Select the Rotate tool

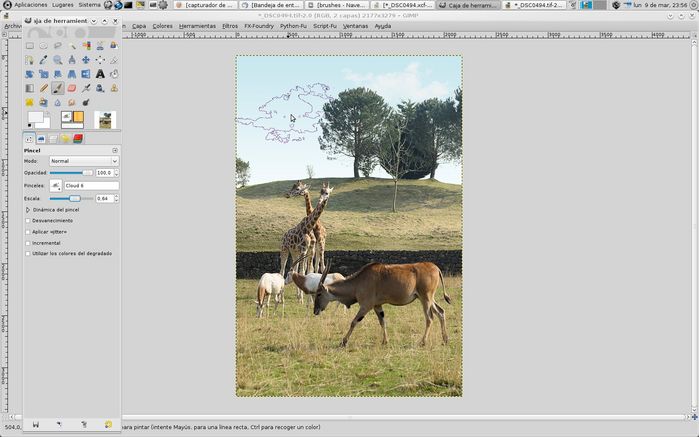point(29,74)
